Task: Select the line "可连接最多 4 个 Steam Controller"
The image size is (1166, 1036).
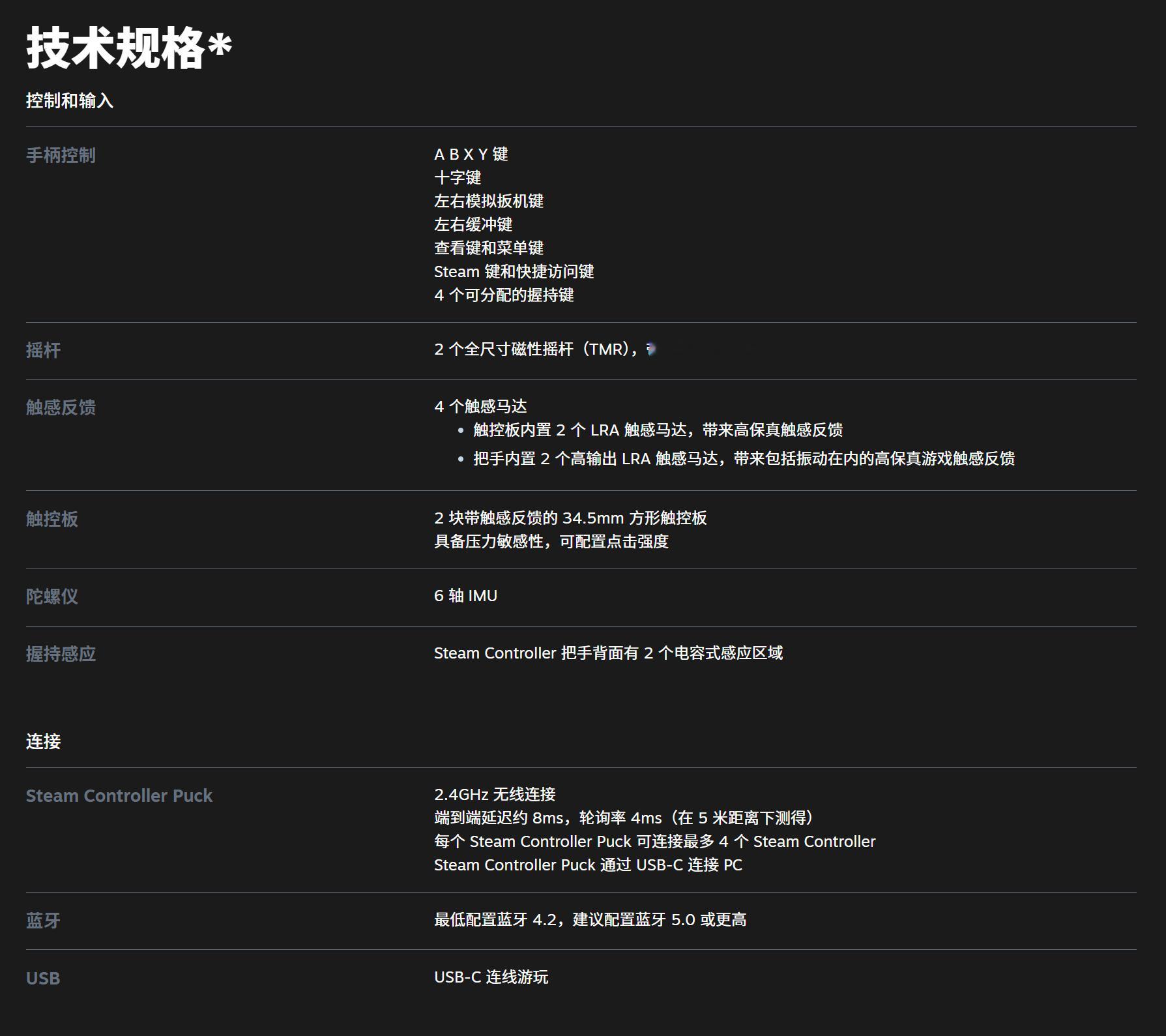Action: (655, 842)
